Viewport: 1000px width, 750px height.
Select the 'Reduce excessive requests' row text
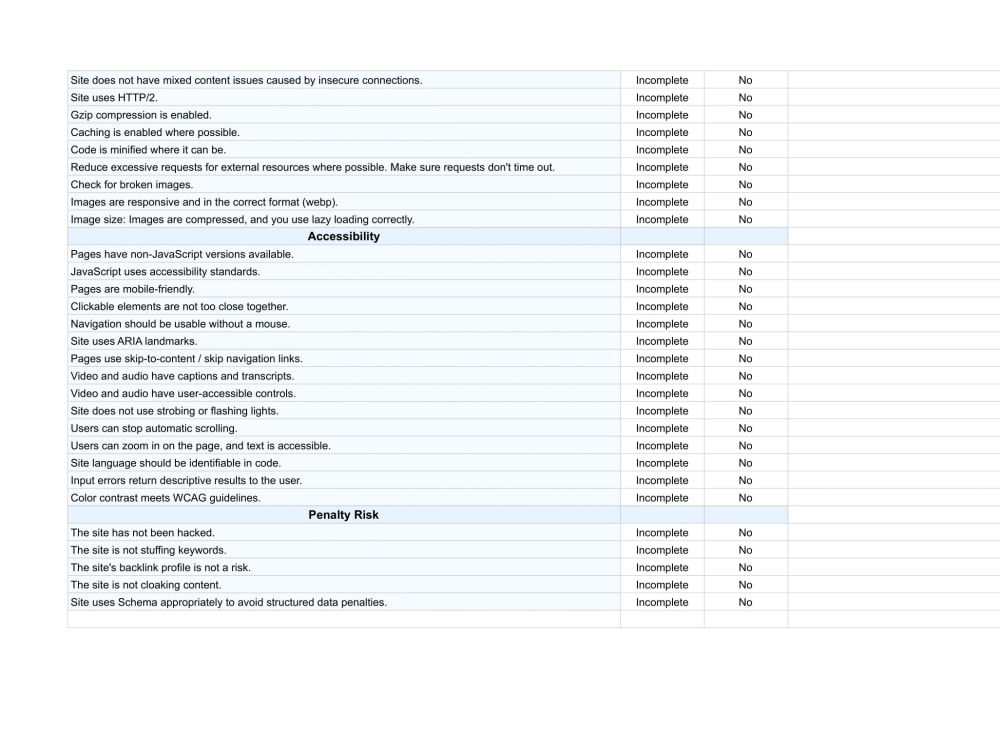(312, 167)
